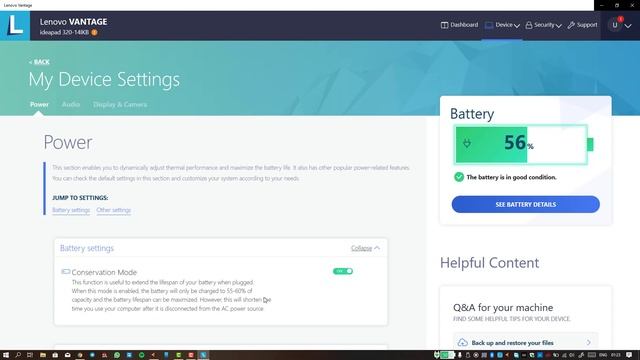The width and height of the screenshot is (640, 360).
Task: Click the network tray icon
Action: [564, 355]
